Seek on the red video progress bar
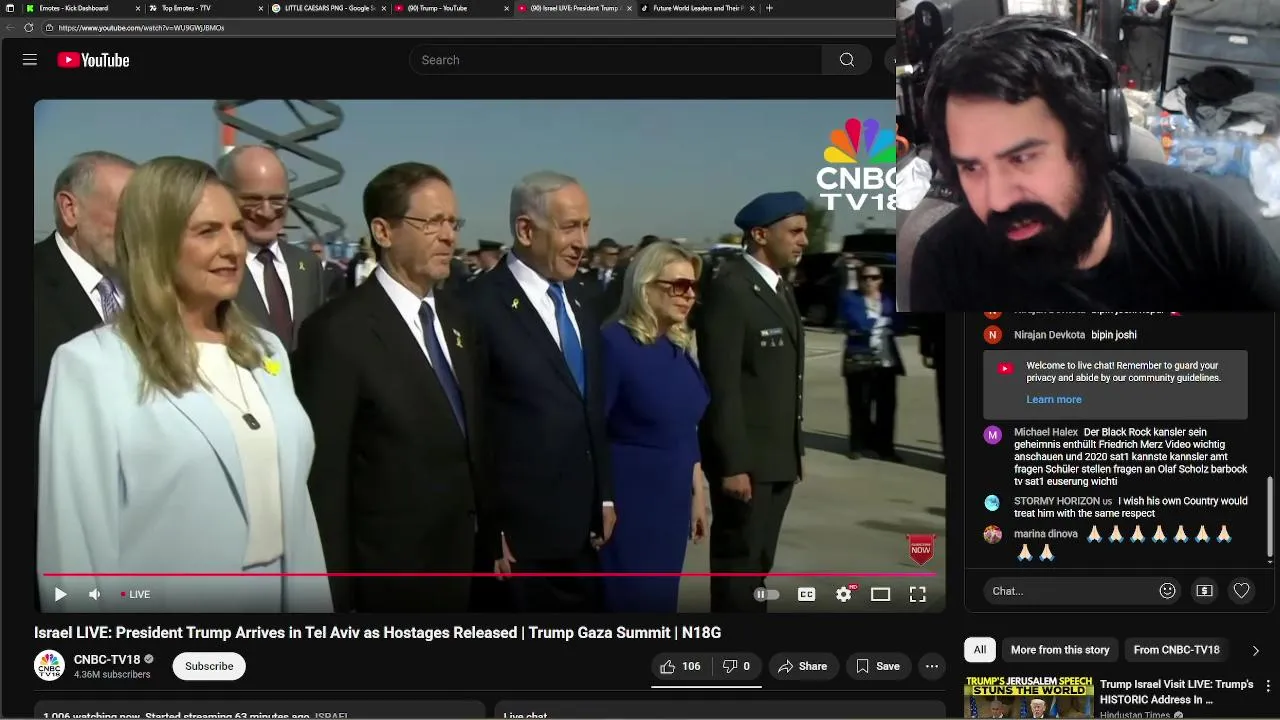 (488, 575)
